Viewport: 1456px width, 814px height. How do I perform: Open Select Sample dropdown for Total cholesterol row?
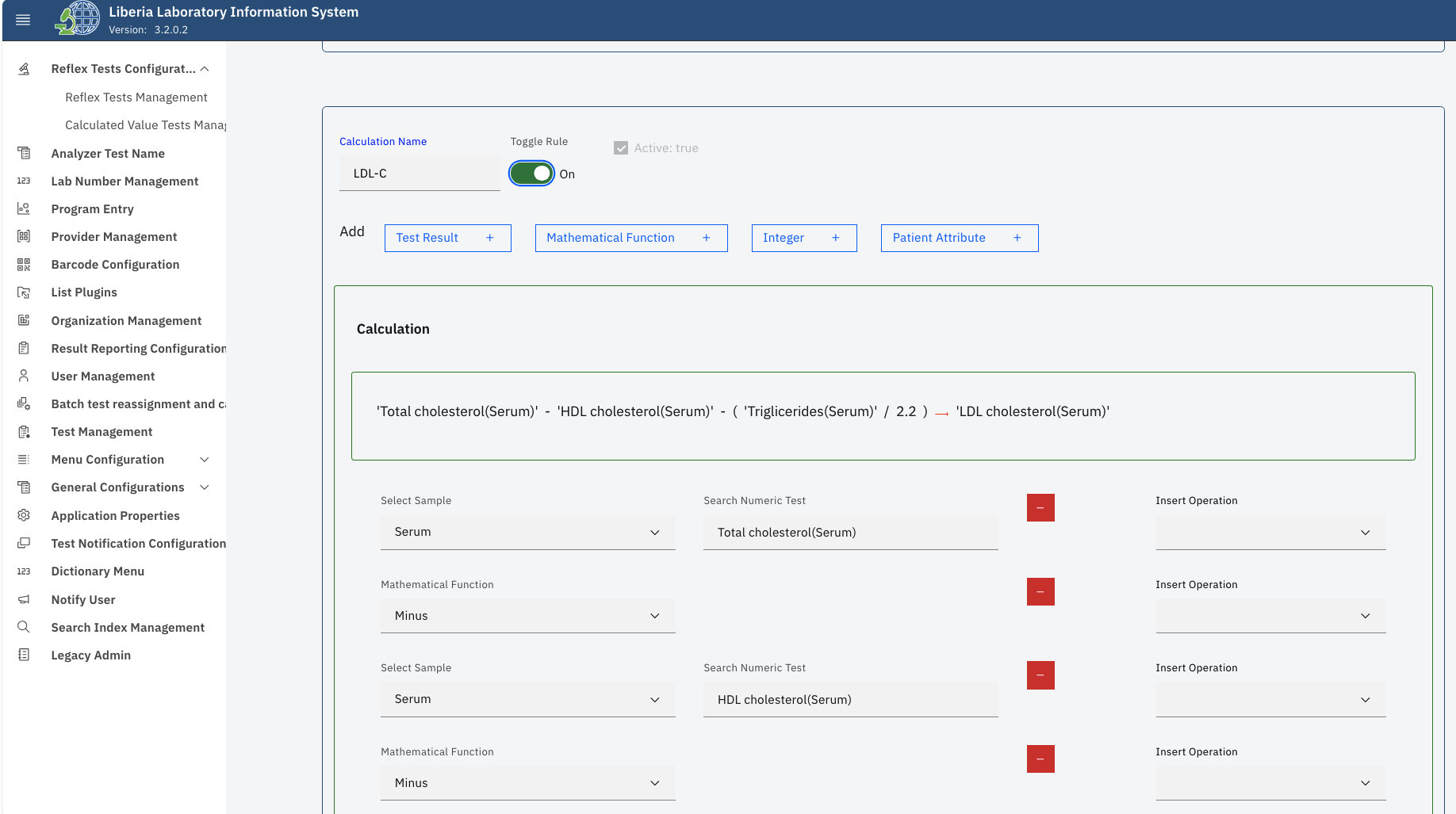[x=528, y=532]
